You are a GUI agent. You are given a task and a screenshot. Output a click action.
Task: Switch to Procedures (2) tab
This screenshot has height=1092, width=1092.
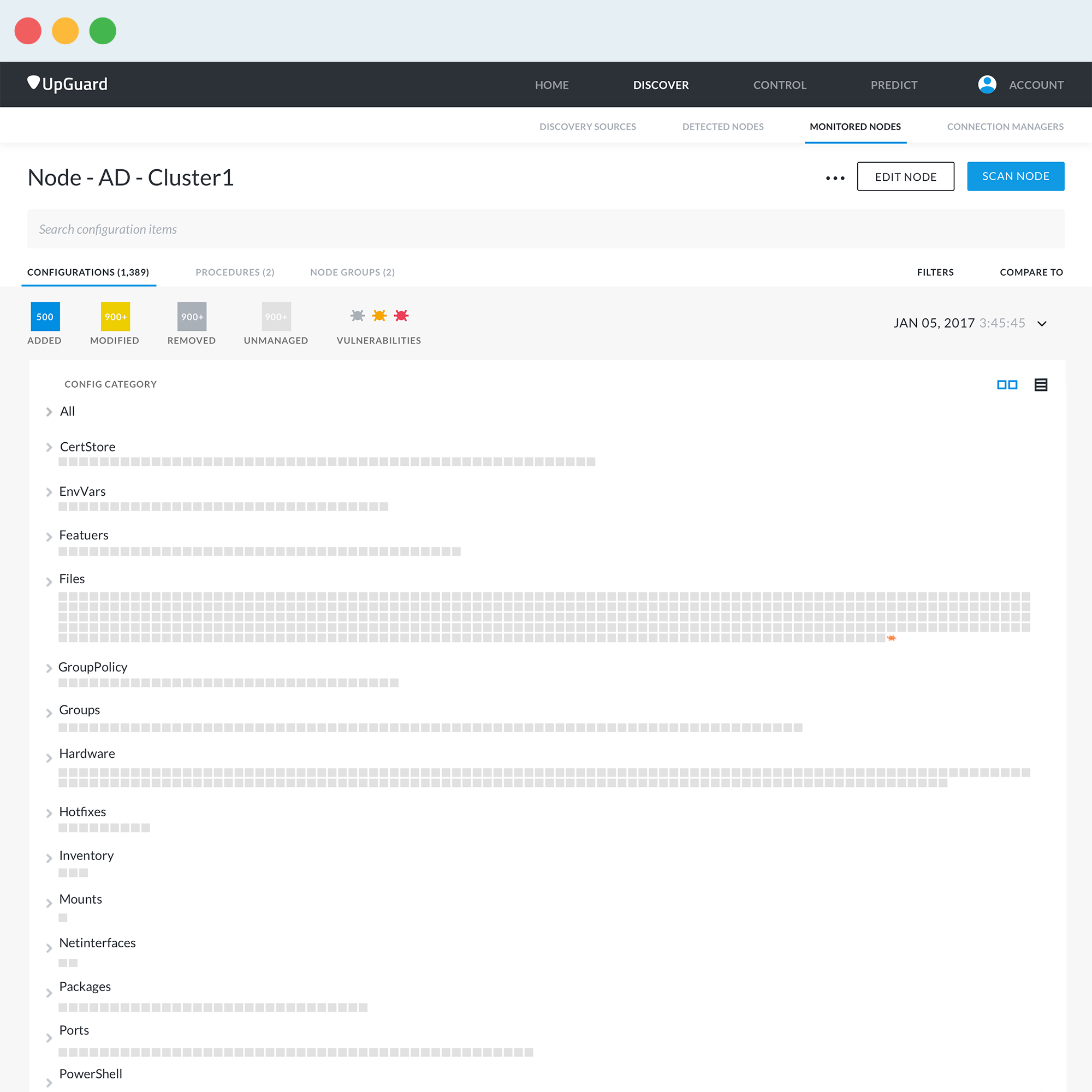pos(235,272)
